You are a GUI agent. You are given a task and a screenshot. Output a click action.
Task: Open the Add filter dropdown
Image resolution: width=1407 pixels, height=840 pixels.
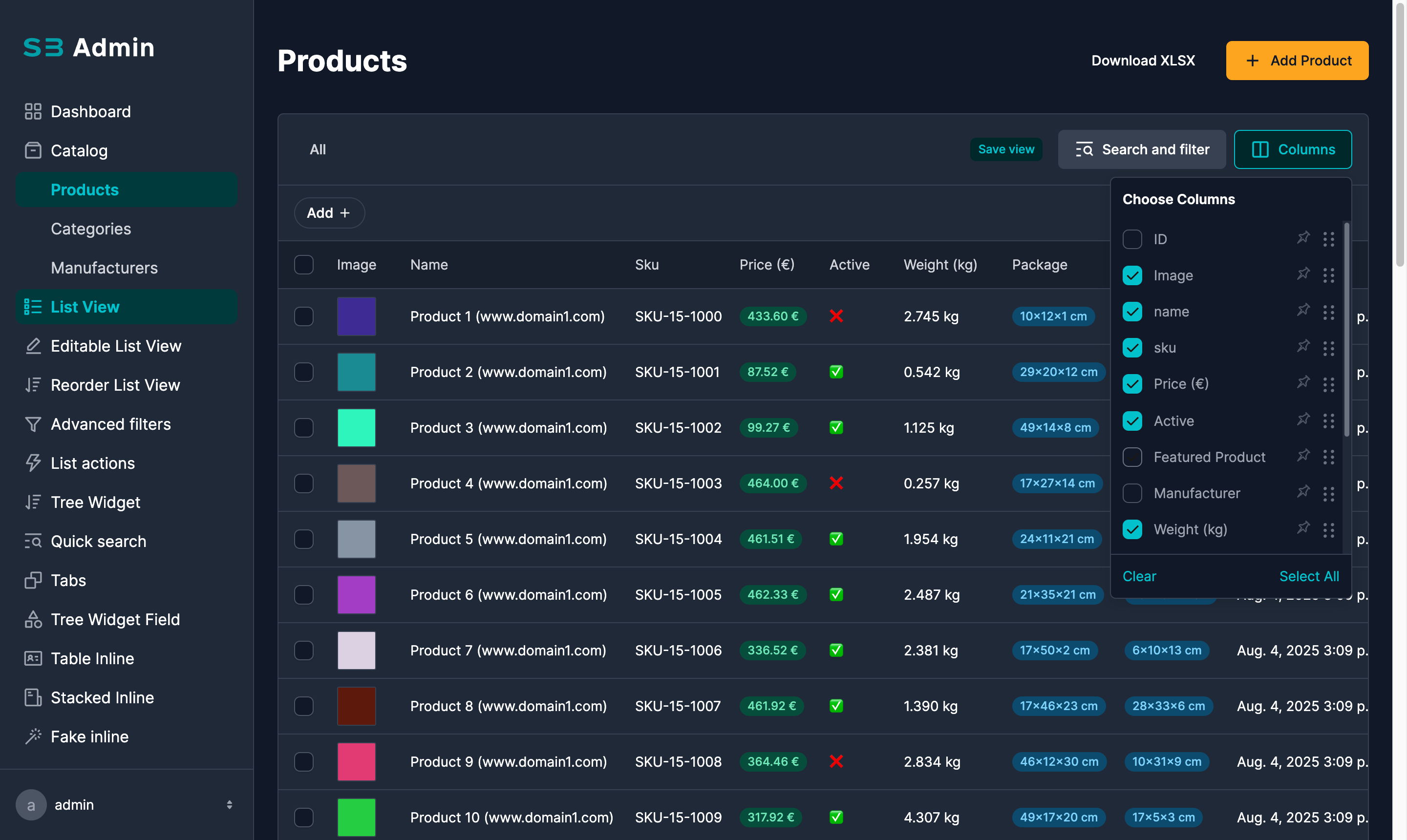pyautogui.click(x=329, y=213)
